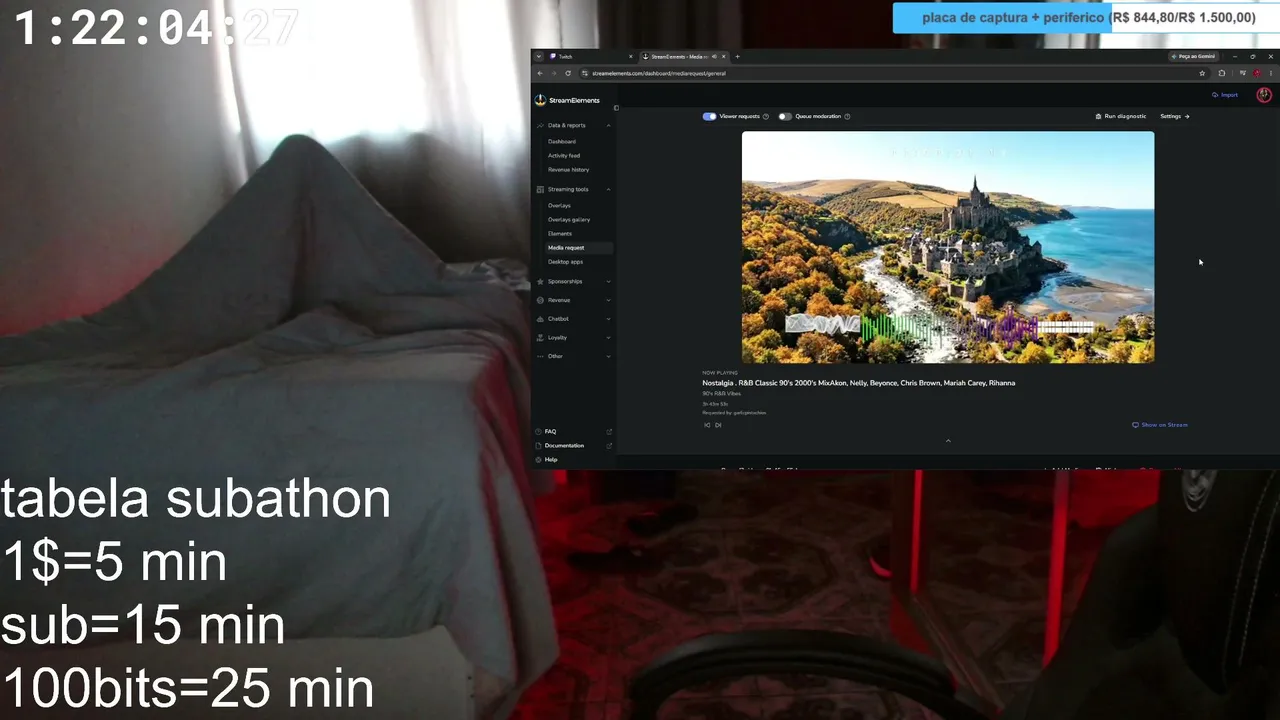
Task: Click the browser forward arrow
Action: pyautogui.click(x=554, y=73)
